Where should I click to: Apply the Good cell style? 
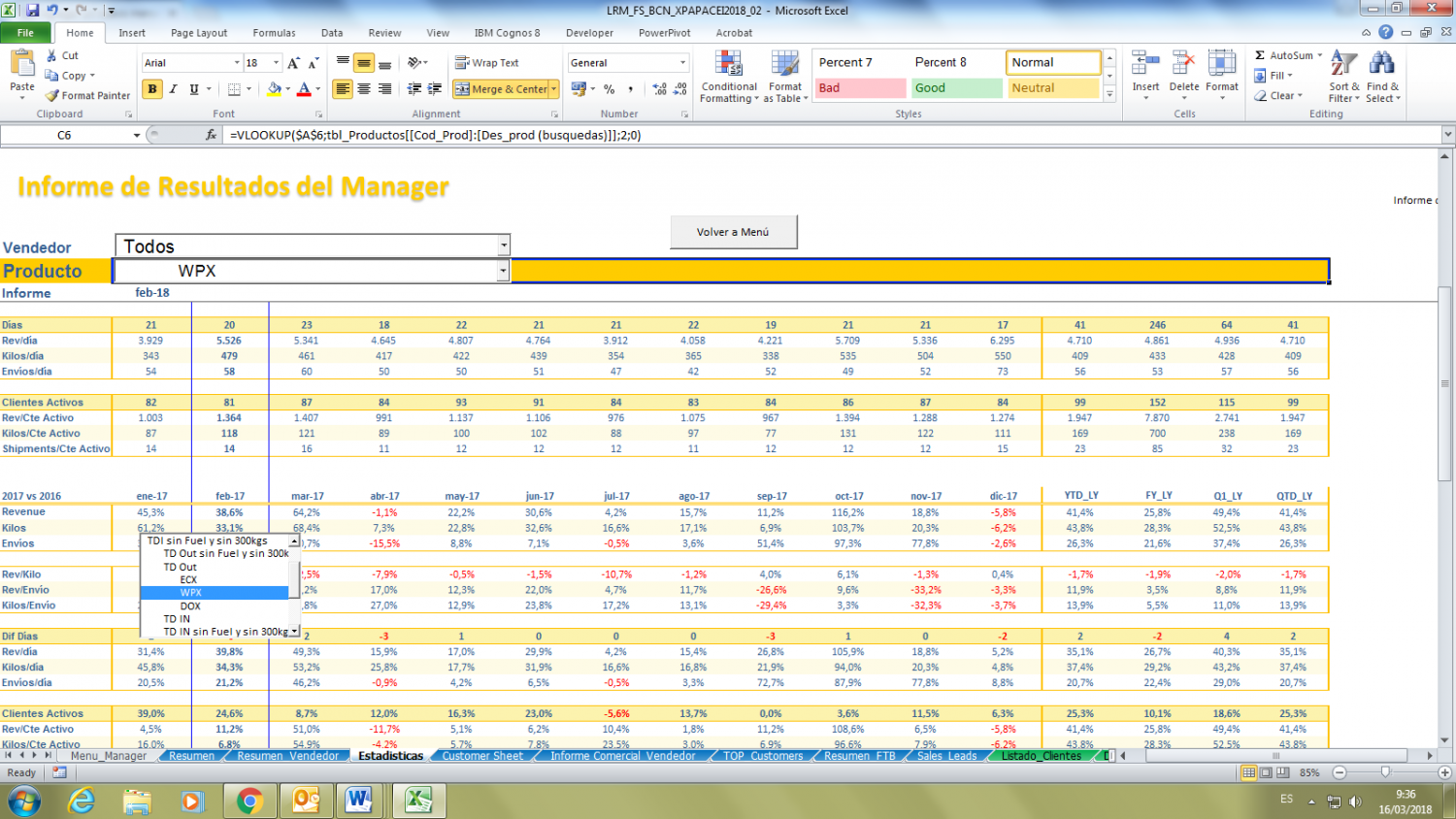coord(956,88)
